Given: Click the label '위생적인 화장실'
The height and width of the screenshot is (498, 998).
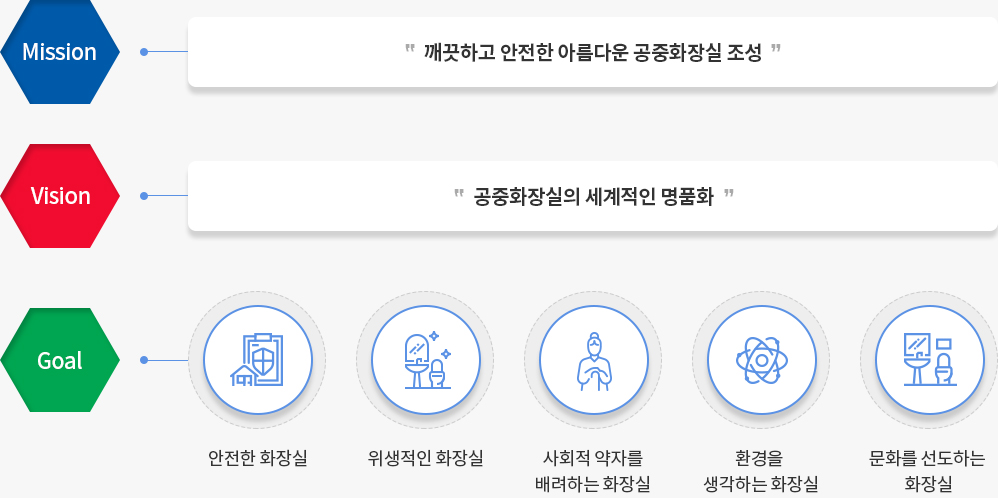Looking at the screenshot, I should pyautogui.click(x=425, y=458).
